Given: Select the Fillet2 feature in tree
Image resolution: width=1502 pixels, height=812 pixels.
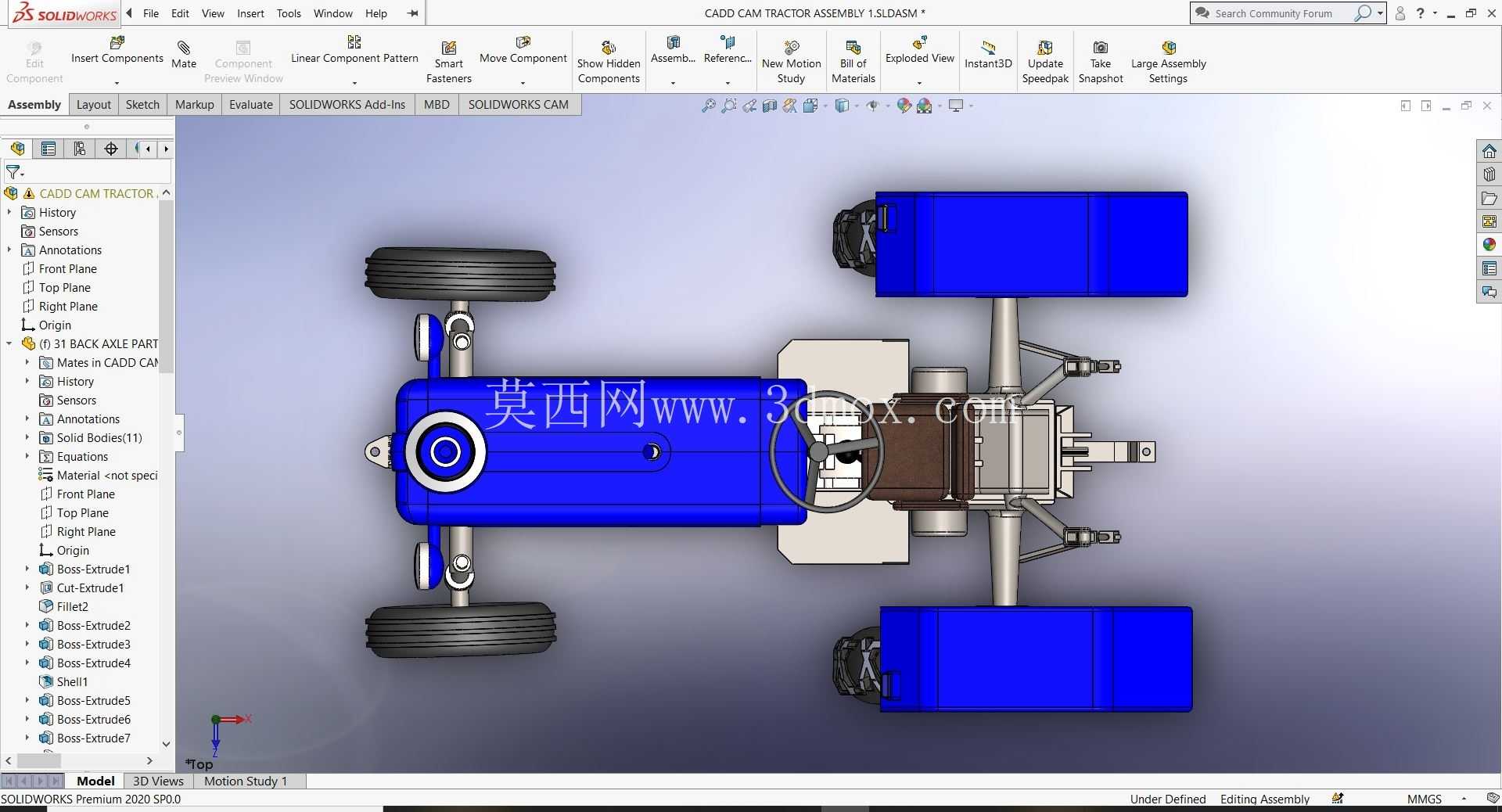Looking at the screenshot, I should [72, 607].
